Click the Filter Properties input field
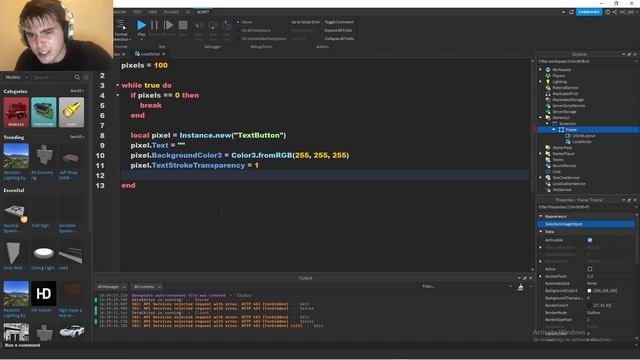 pyautogui.click(x=586, y=207)
